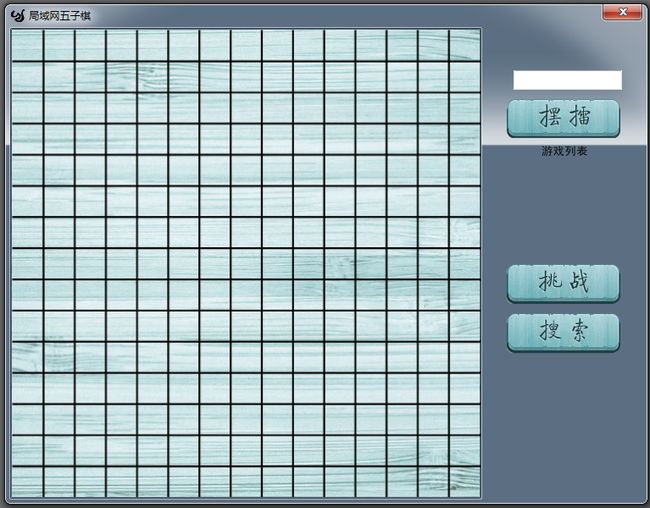Viewport: 650px width, 508px height.
Task: Click the app logo icon in title bar
Action: 18,16
